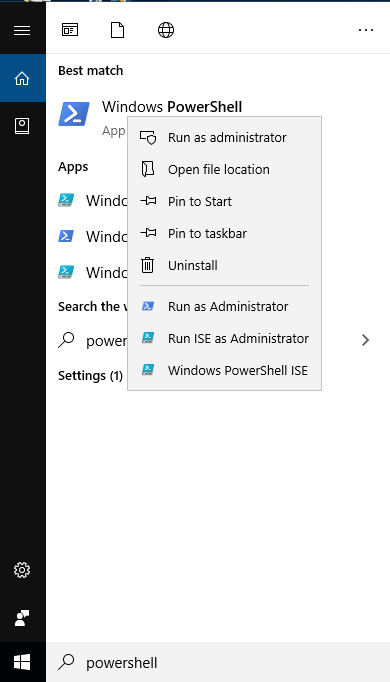Click the trash icon beside Uninstall
Image resolution: width=390 pixels, height=682 pixels.
coord(148,265)
